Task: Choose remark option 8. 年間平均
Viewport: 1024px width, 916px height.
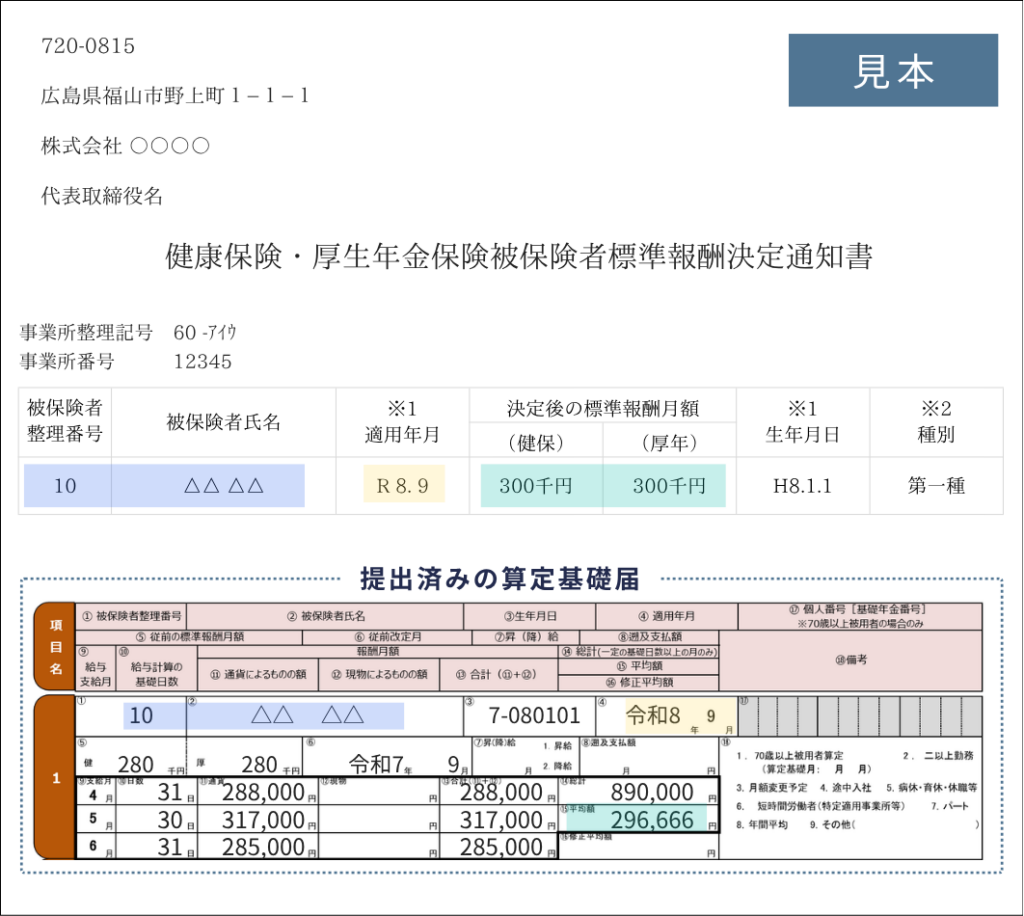Action: tap(762, 825)
